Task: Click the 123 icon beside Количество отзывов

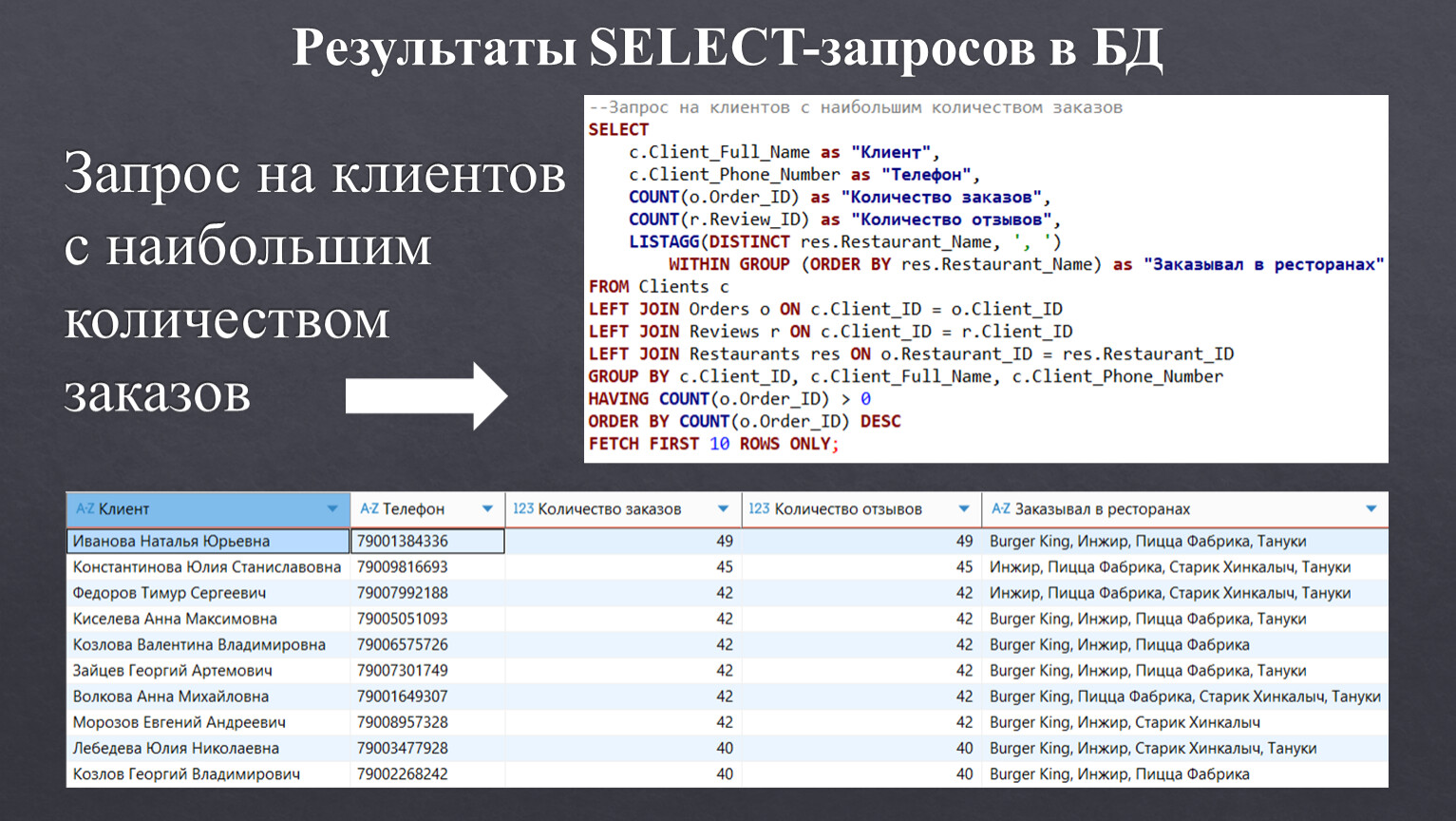Action: pyautogui.click(x=759, y=509)
